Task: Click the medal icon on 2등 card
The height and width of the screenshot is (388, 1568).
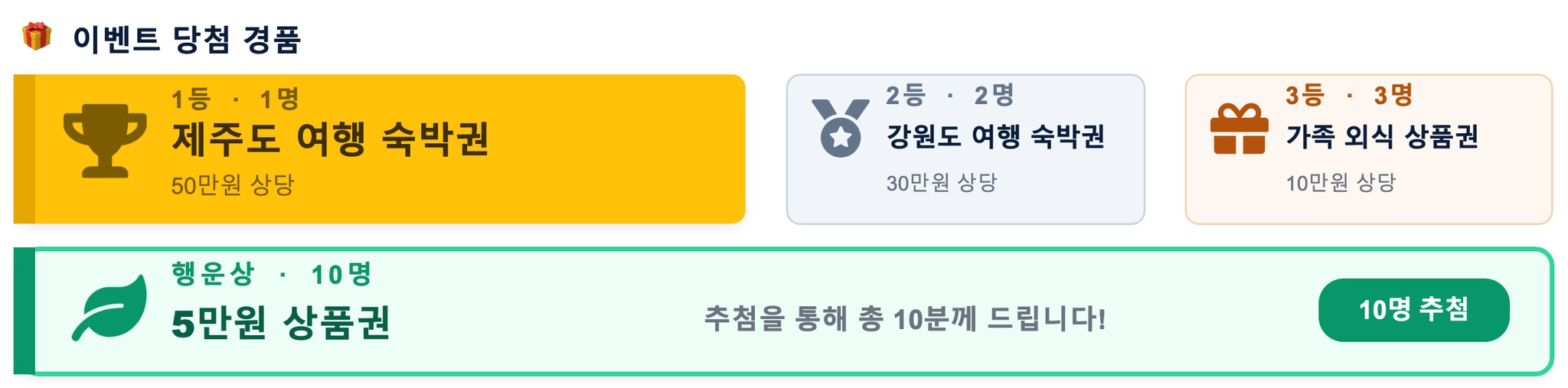Action: click(841, 129)
